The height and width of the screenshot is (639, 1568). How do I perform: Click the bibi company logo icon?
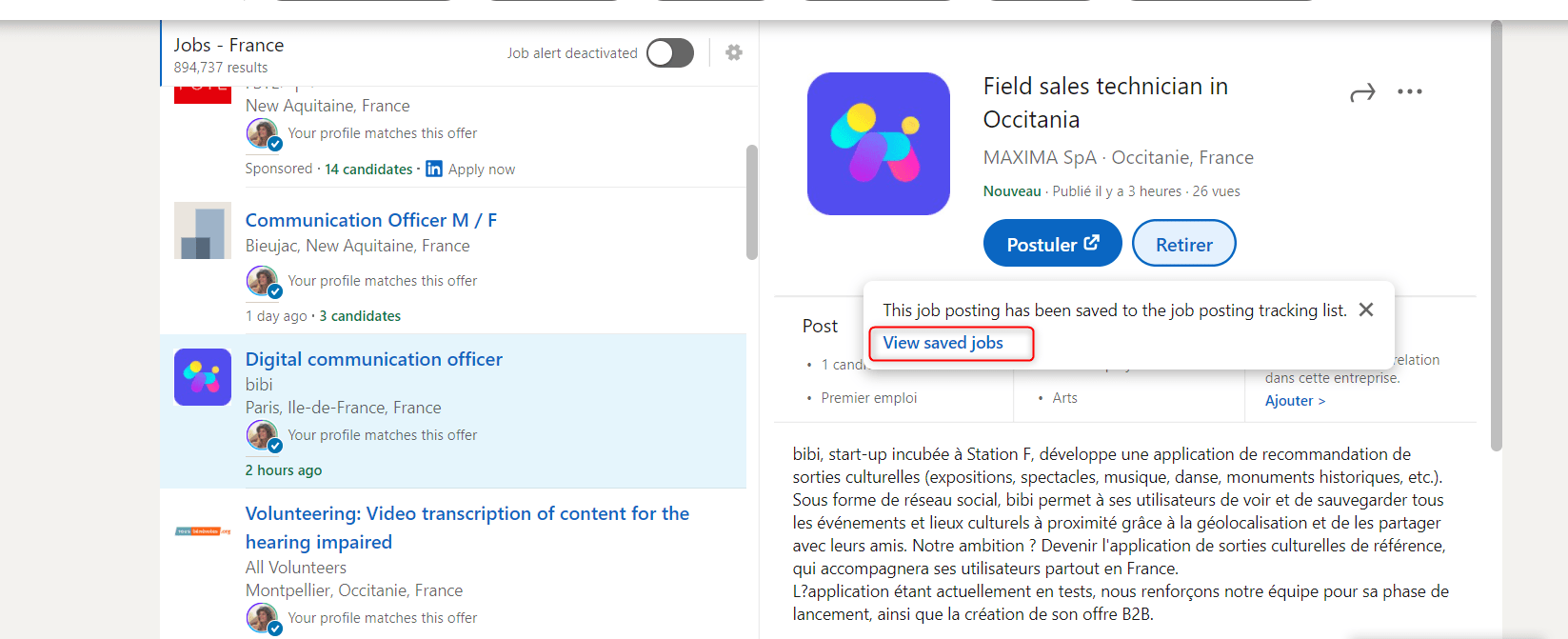pyautogui.click(x=203, y=377)
